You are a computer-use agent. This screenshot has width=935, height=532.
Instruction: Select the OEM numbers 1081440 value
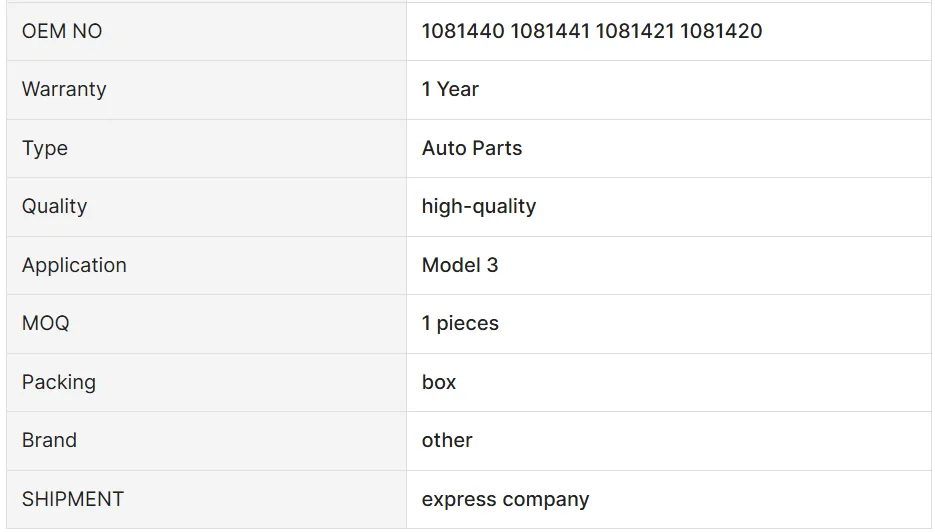(463, 31)
